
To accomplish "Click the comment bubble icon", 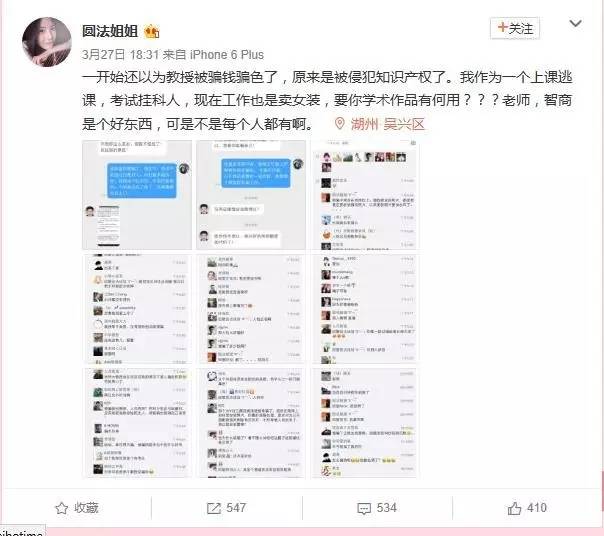I will click(364, 508).
